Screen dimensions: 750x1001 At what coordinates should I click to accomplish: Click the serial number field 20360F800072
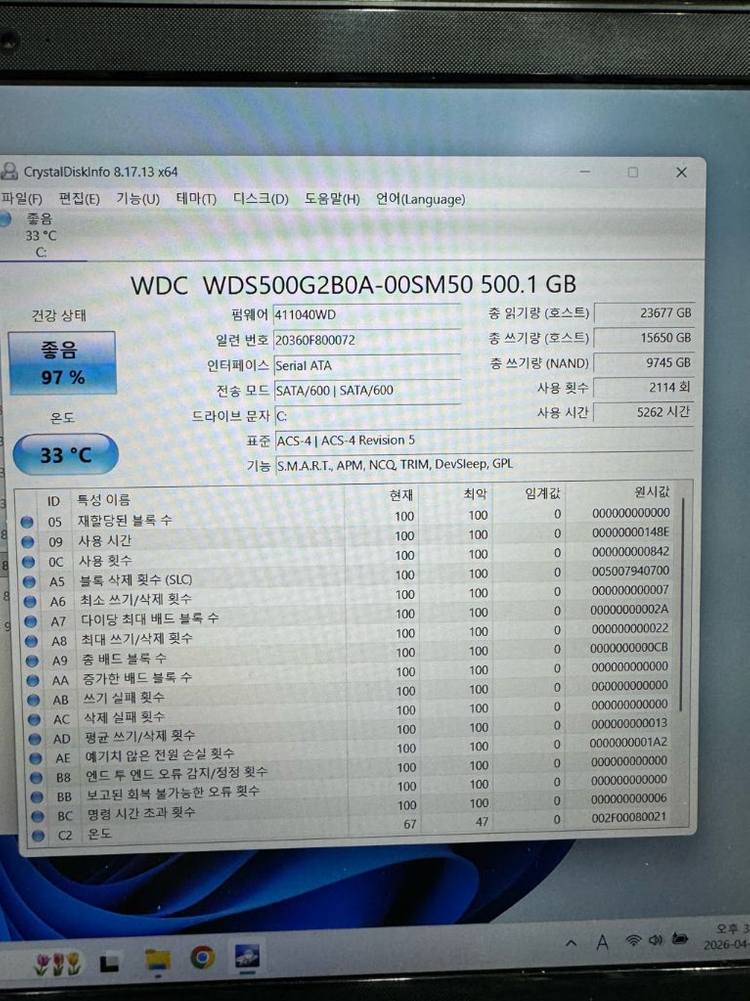coord(367,340)
